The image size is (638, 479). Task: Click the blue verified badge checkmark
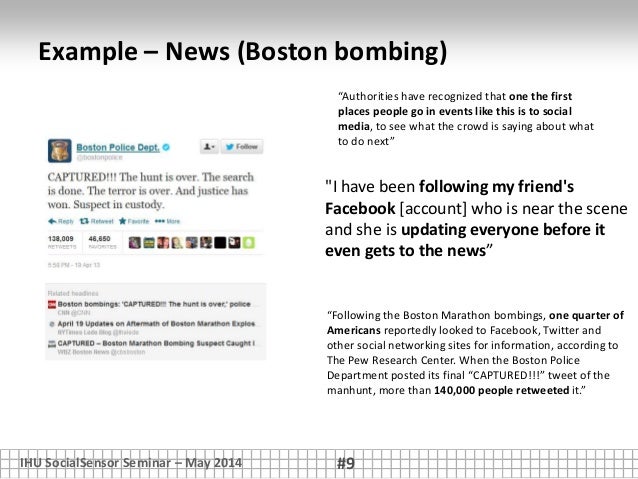(x=166, y=147)
